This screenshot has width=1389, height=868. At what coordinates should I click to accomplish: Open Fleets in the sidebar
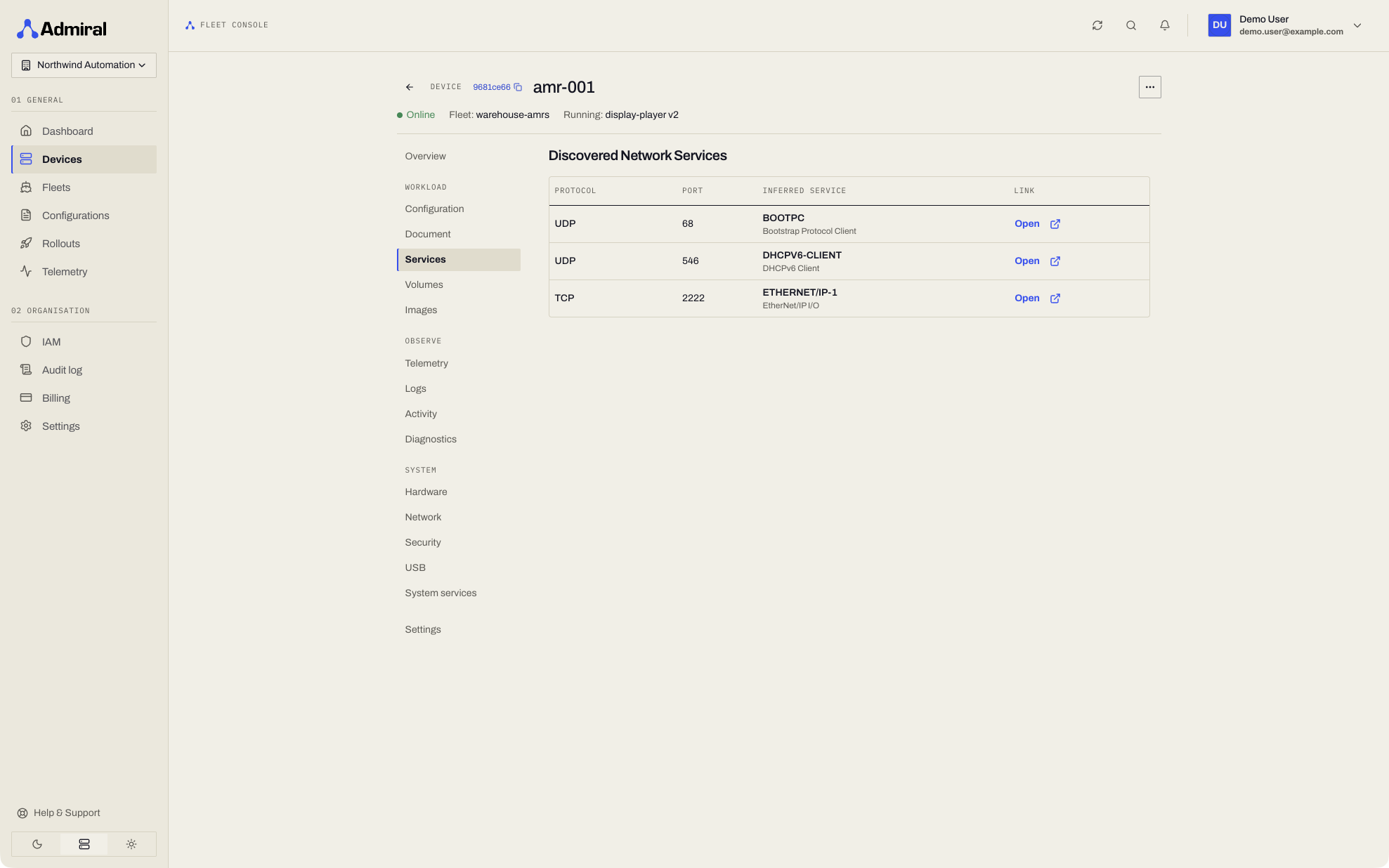84,188
